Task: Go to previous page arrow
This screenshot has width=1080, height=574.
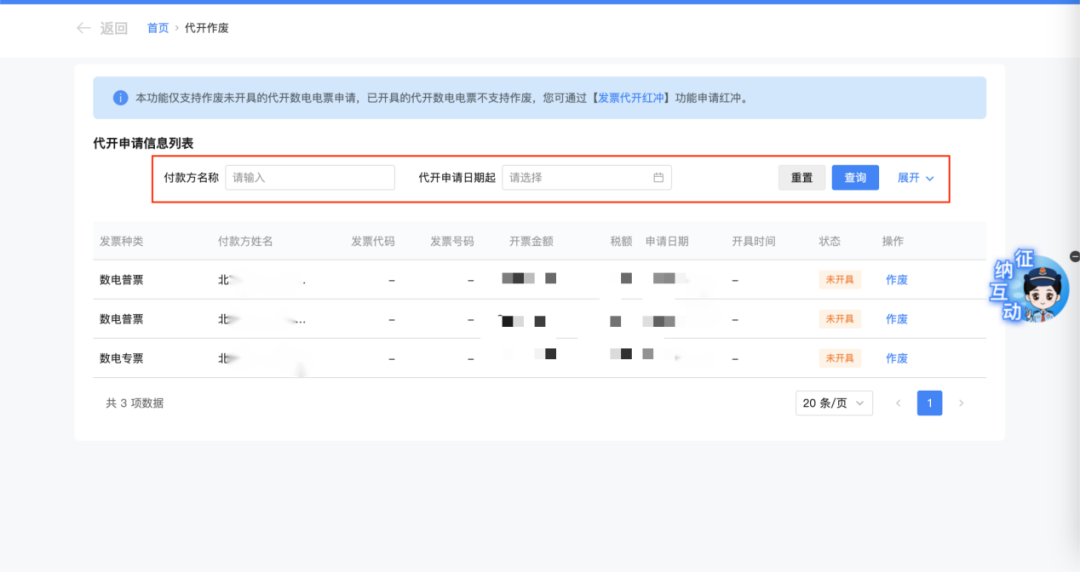Action: coord(898,403)
